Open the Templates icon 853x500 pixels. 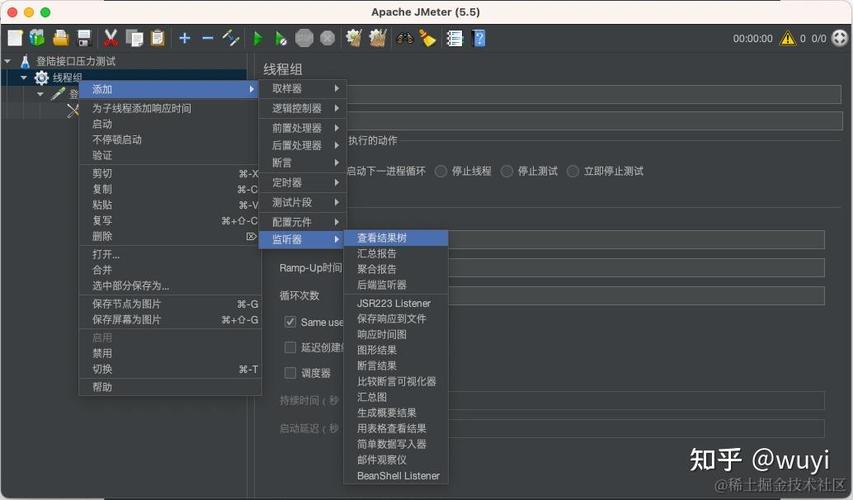point(37,38)
